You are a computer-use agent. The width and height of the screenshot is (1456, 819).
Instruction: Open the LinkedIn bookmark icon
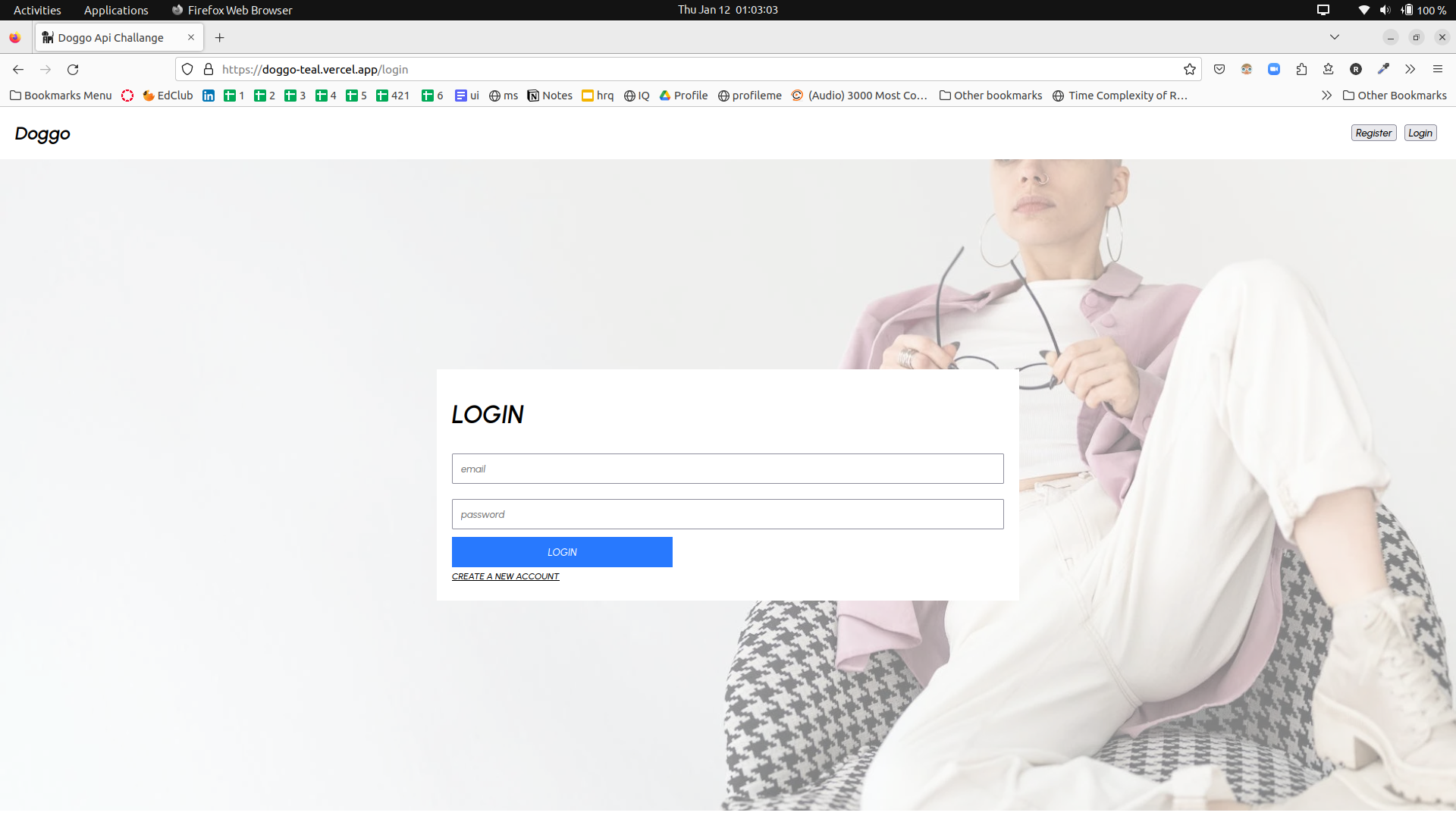pyautogui.click(x=209, y=96)
